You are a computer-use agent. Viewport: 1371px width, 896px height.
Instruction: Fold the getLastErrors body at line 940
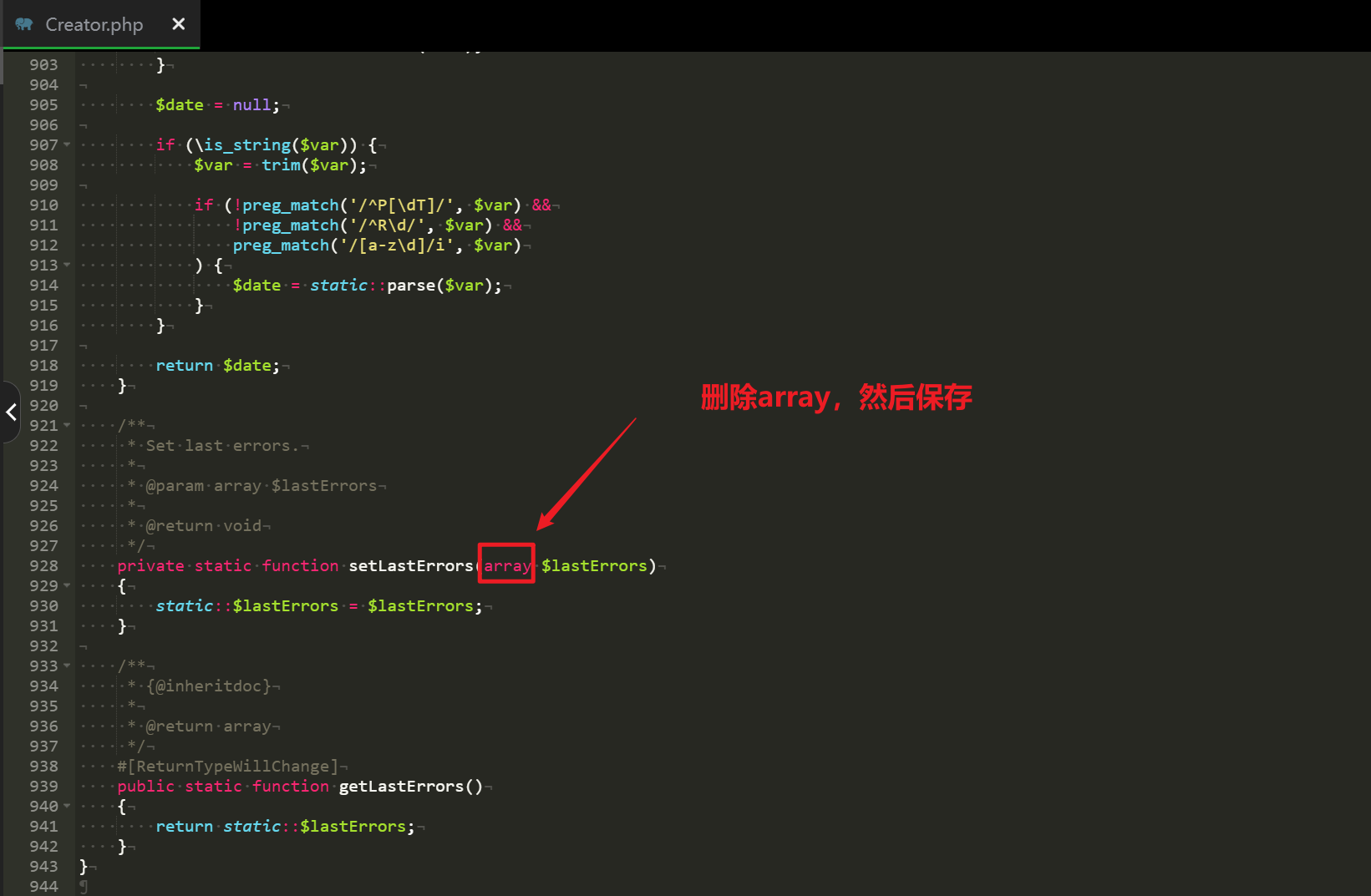(x=68, y=807)
